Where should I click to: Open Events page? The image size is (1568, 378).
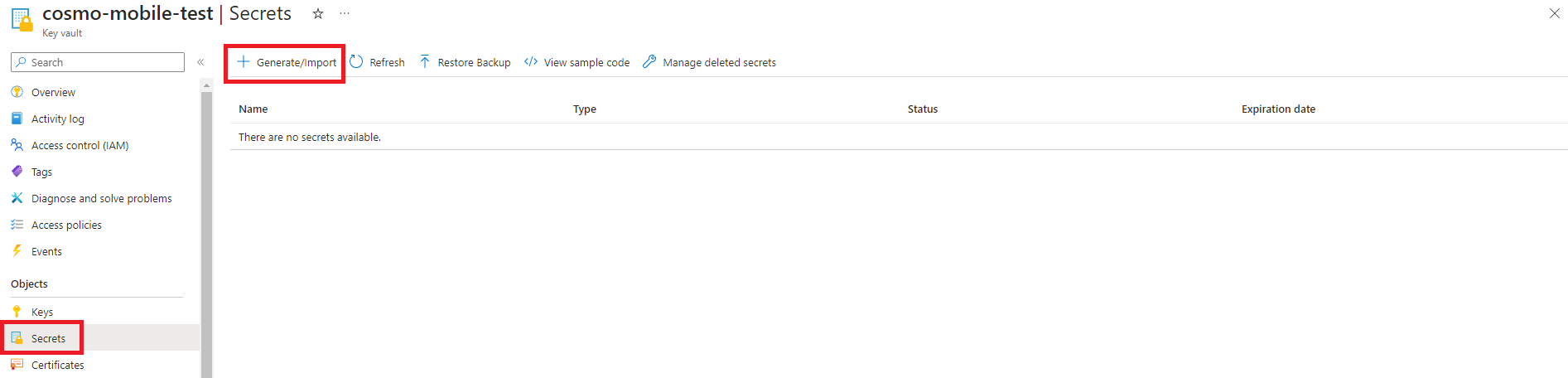click(x=46, y=252)
